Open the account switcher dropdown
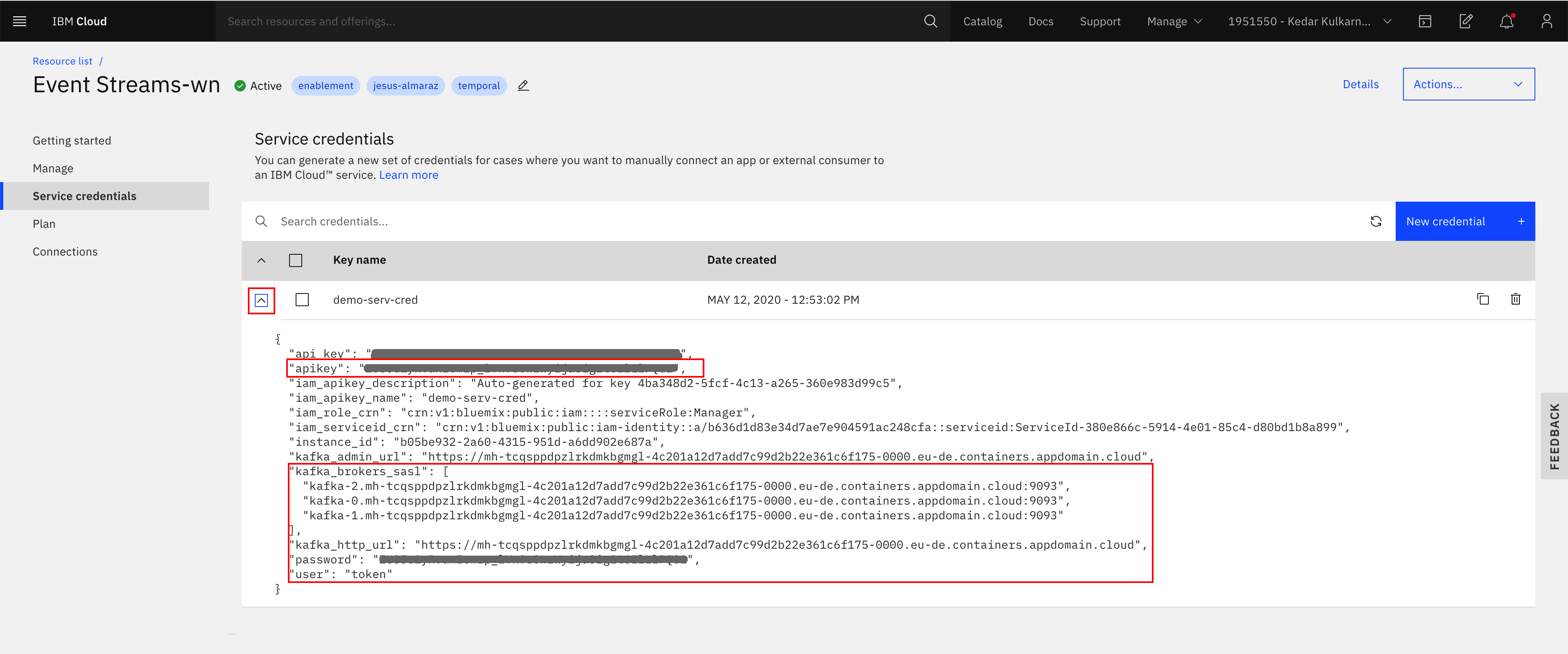The height and width of the screenshot is (654, 1568). tap(1309, 21)
